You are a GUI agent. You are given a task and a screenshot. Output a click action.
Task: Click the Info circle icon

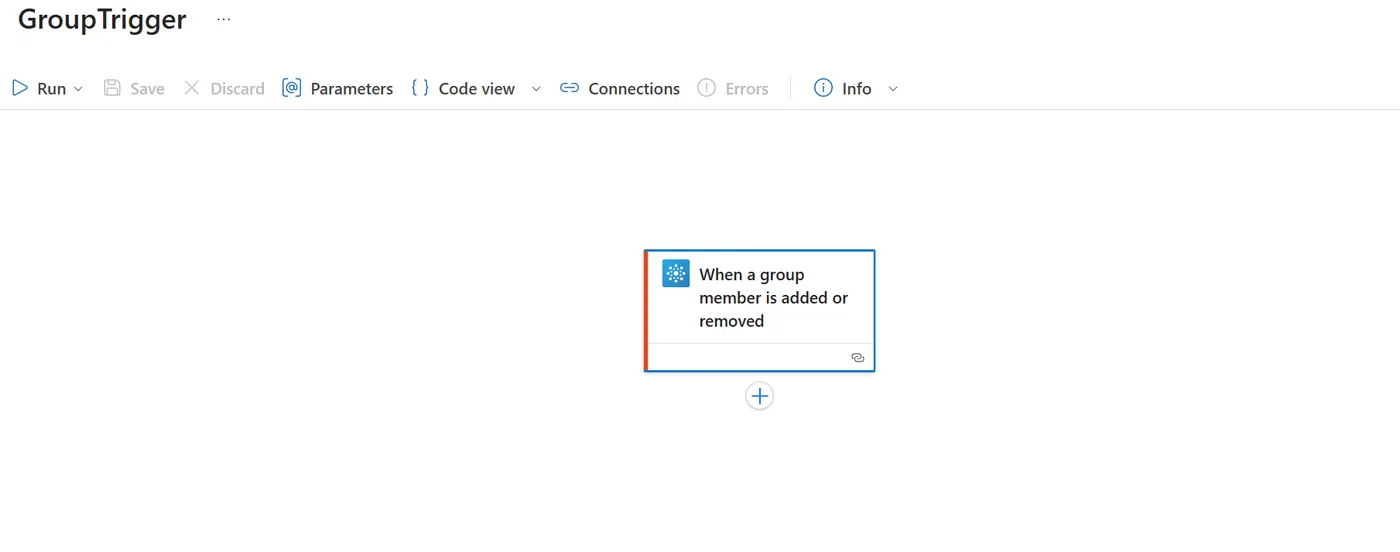[x=823, y=88]
